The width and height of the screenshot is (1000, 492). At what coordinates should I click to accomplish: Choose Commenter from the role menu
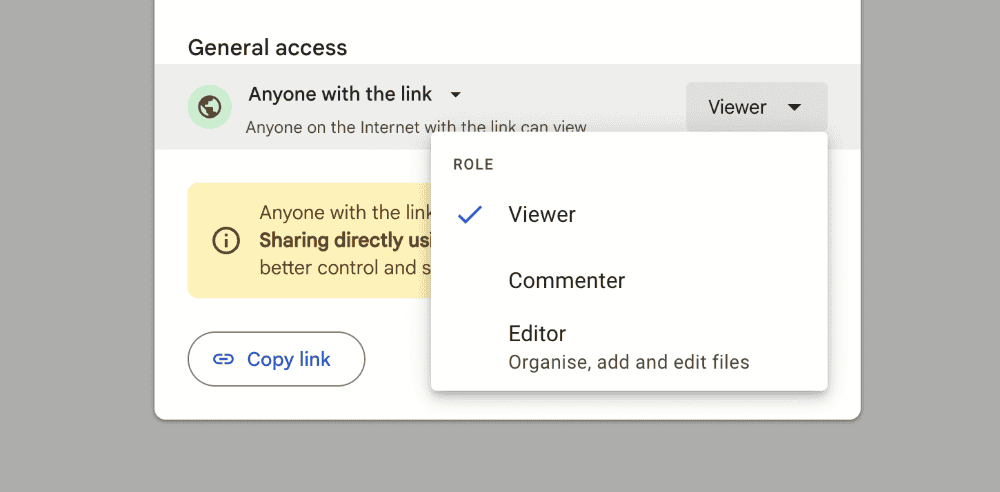coord(566,281)
